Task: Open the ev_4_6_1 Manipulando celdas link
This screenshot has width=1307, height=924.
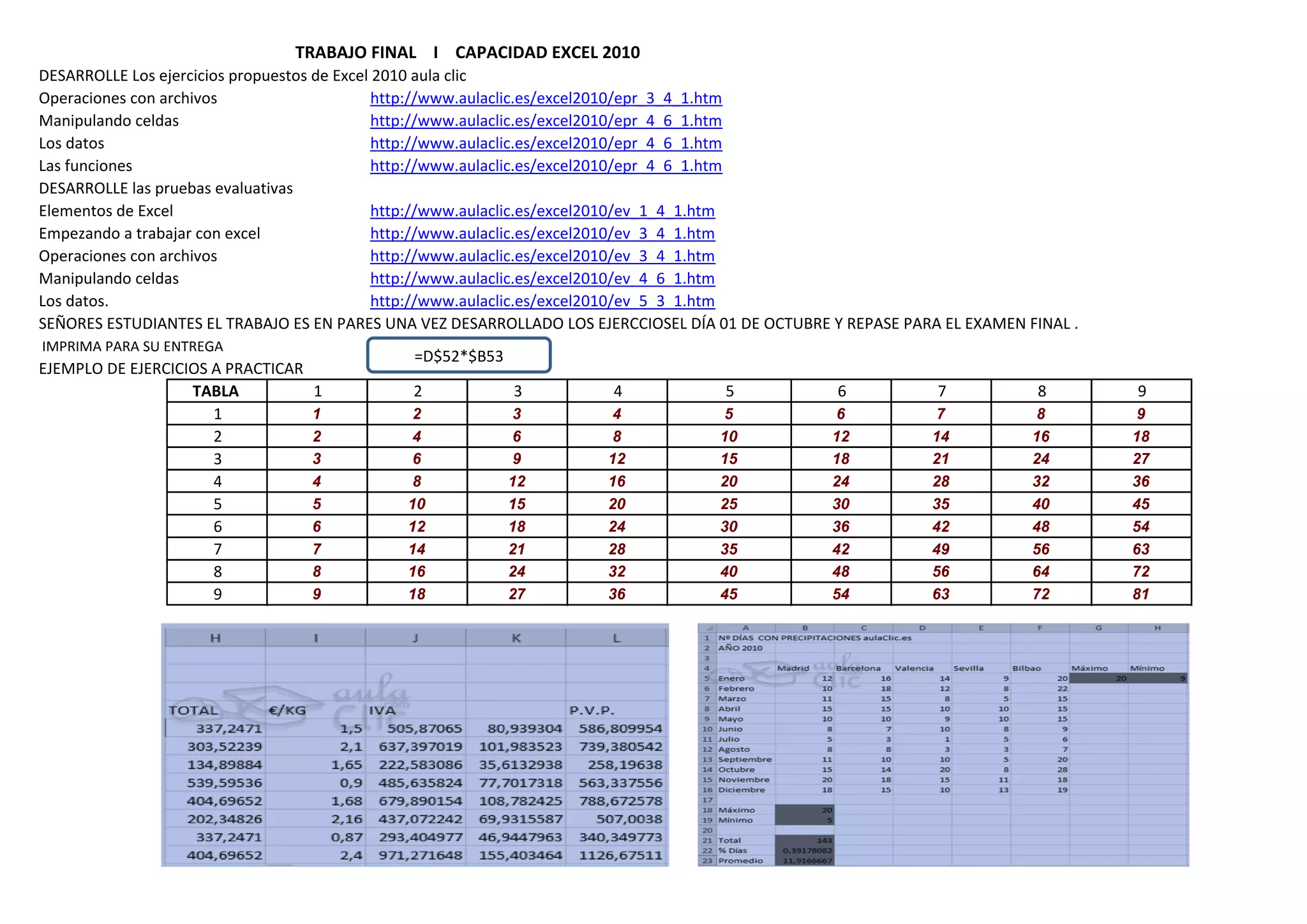Action: (x=542, y=279)
